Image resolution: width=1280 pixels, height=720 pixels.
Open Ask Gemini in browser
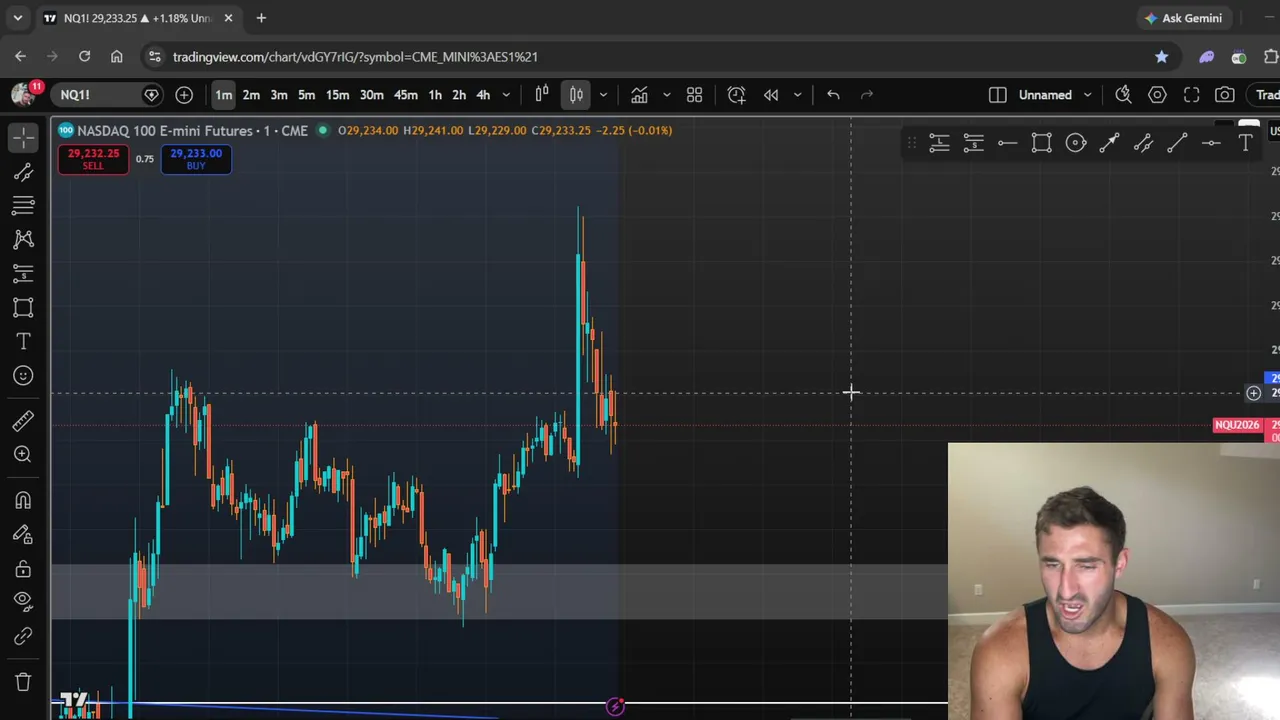click(x=1184, y=18)
